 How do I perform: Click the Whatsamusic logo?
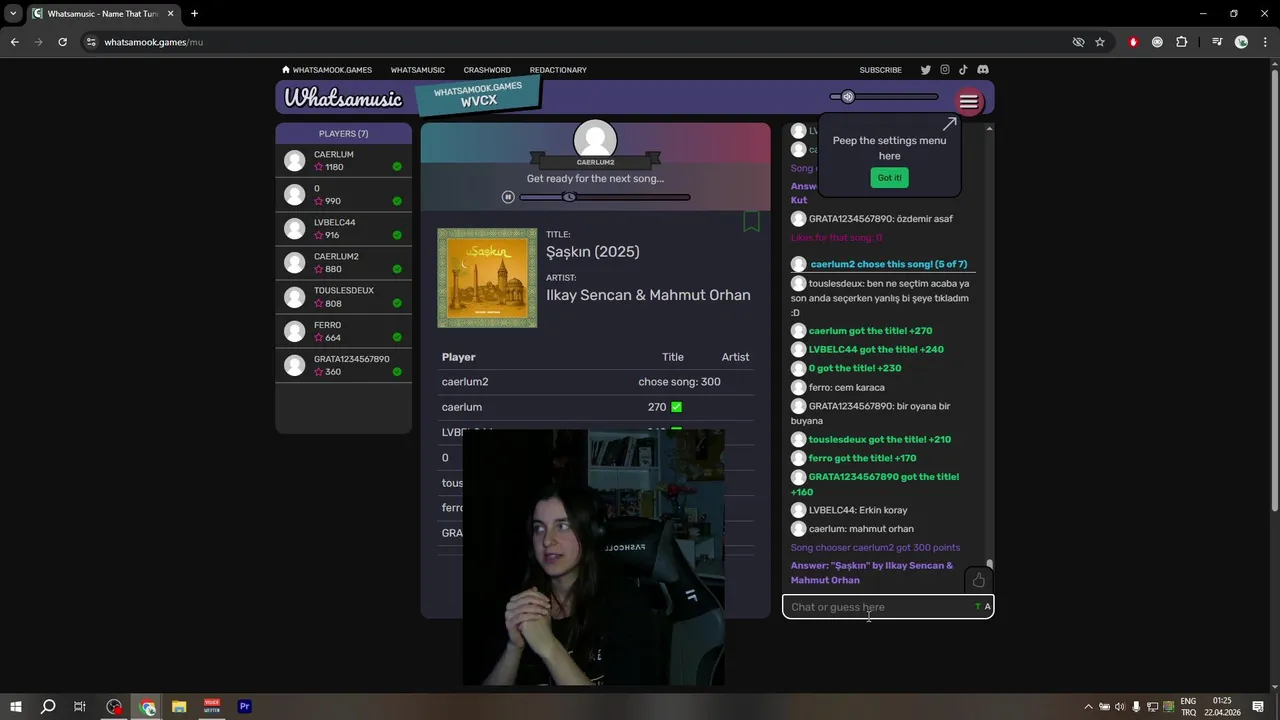343,98
